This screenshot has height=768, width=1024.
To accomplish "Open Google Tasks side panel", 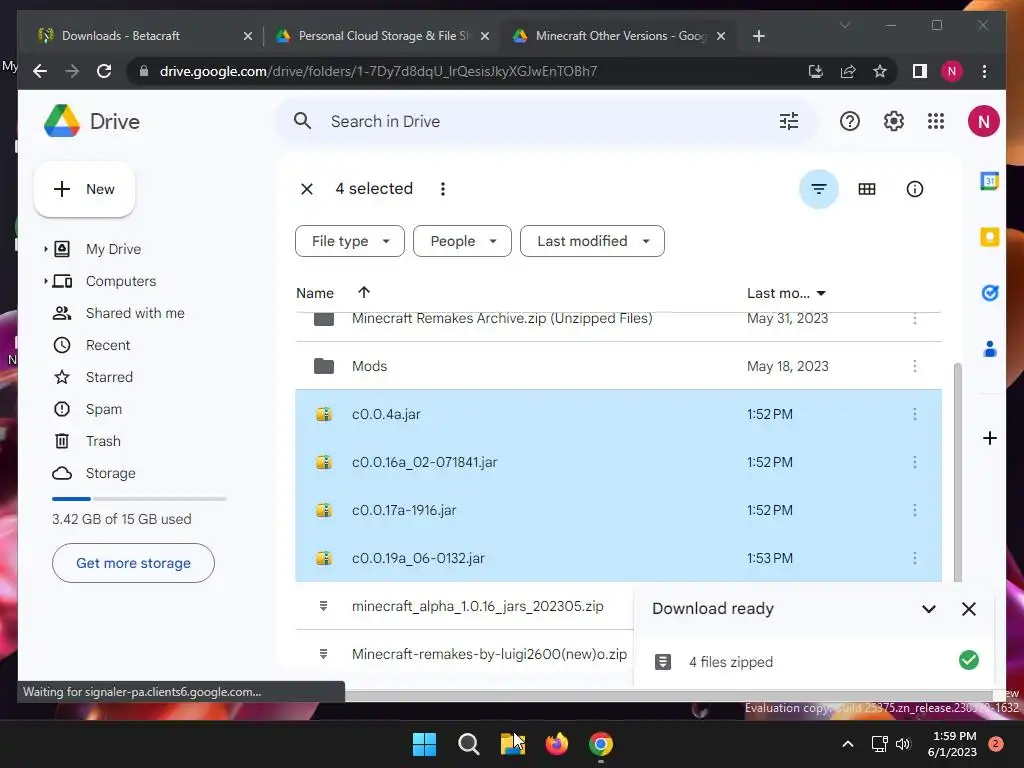I will pyautogui.click(x=989, y=293).
